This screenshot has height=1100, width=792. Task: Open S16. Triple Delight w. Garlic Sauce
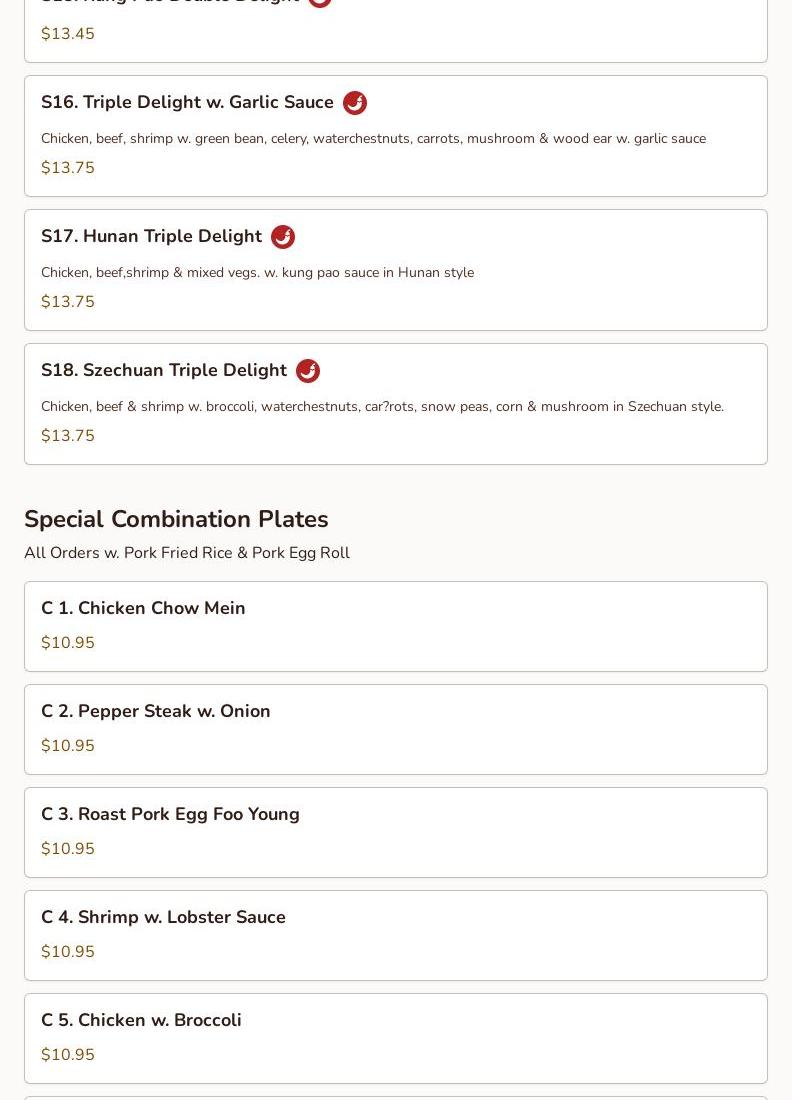coord(187,103)
